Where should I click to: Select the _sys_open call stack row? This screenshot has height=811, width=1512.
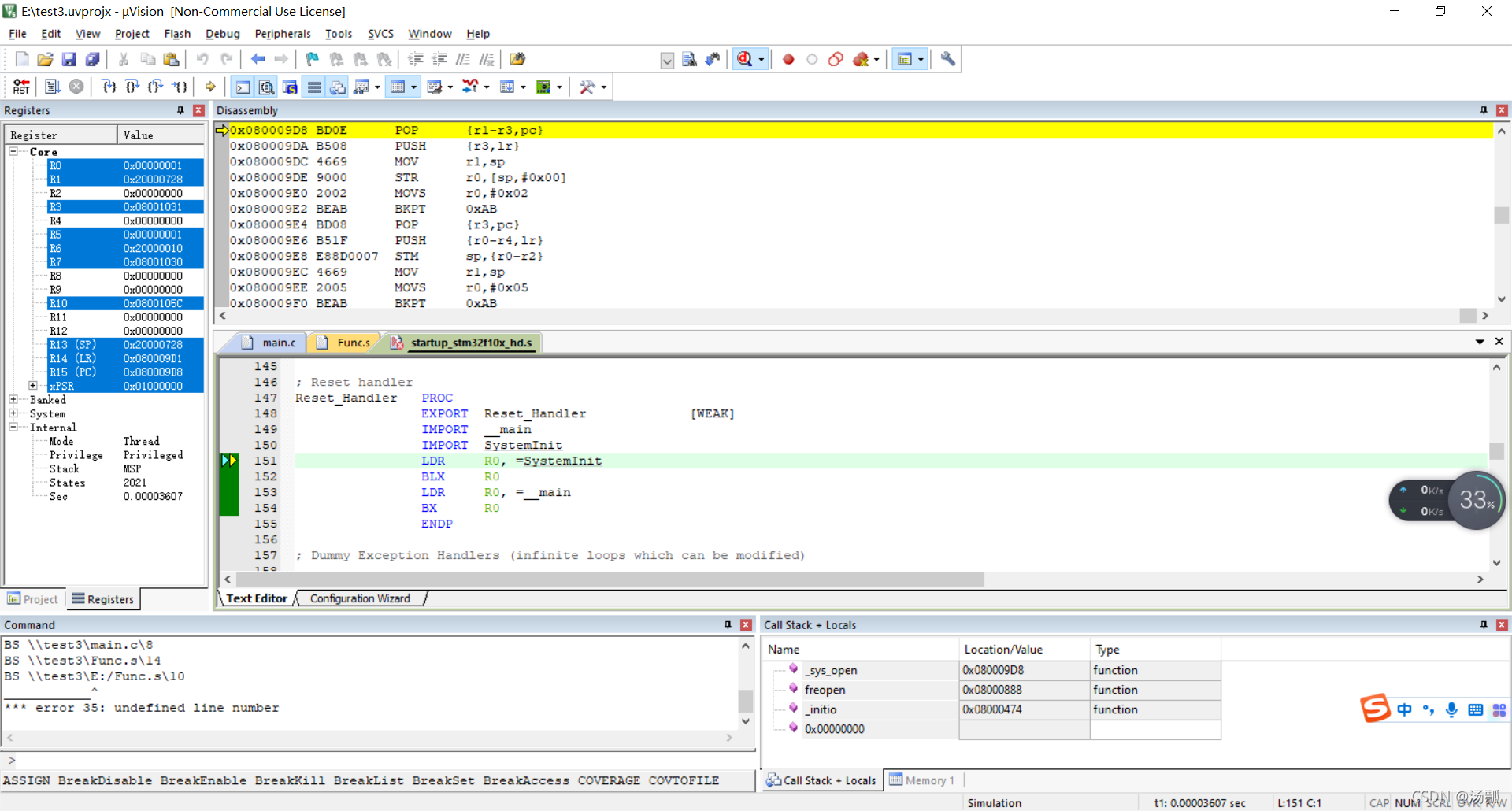click(x=992, y=670)
